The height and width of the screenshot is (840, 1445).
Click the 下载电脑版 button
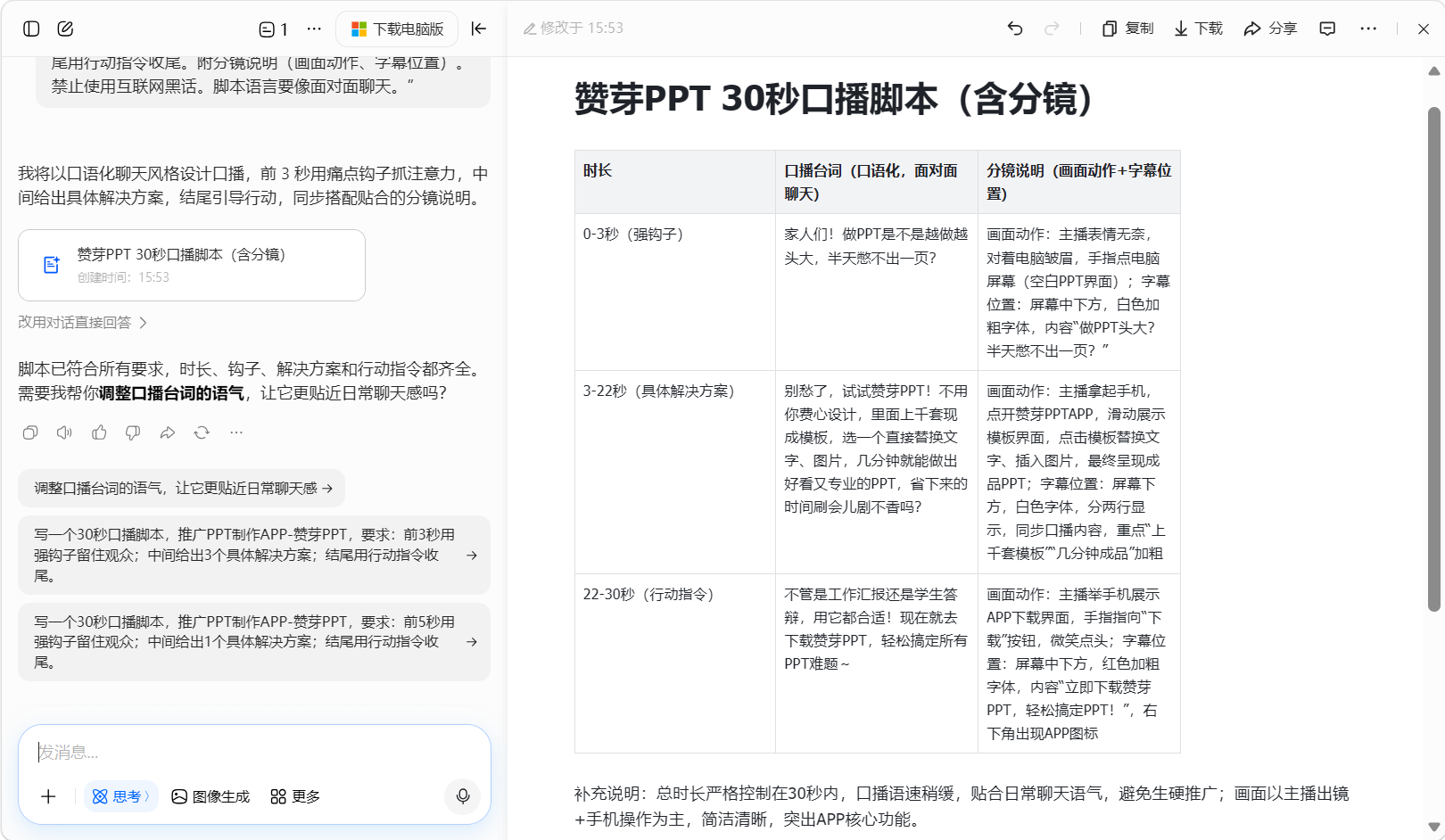[397, 29]
